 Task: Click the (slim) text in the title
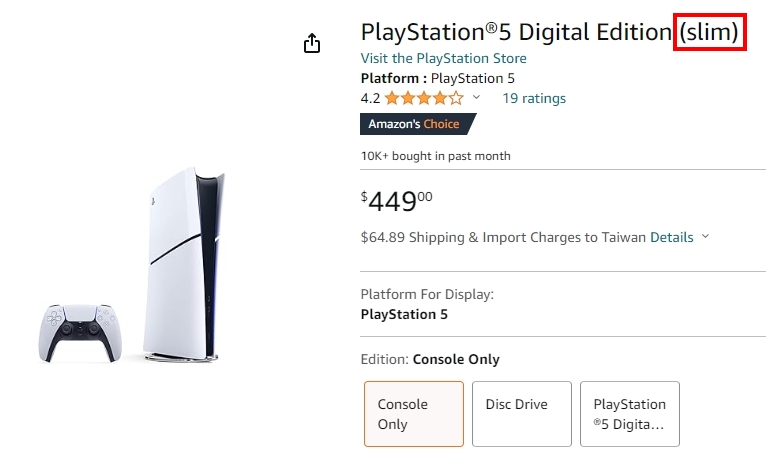[709, 32]
